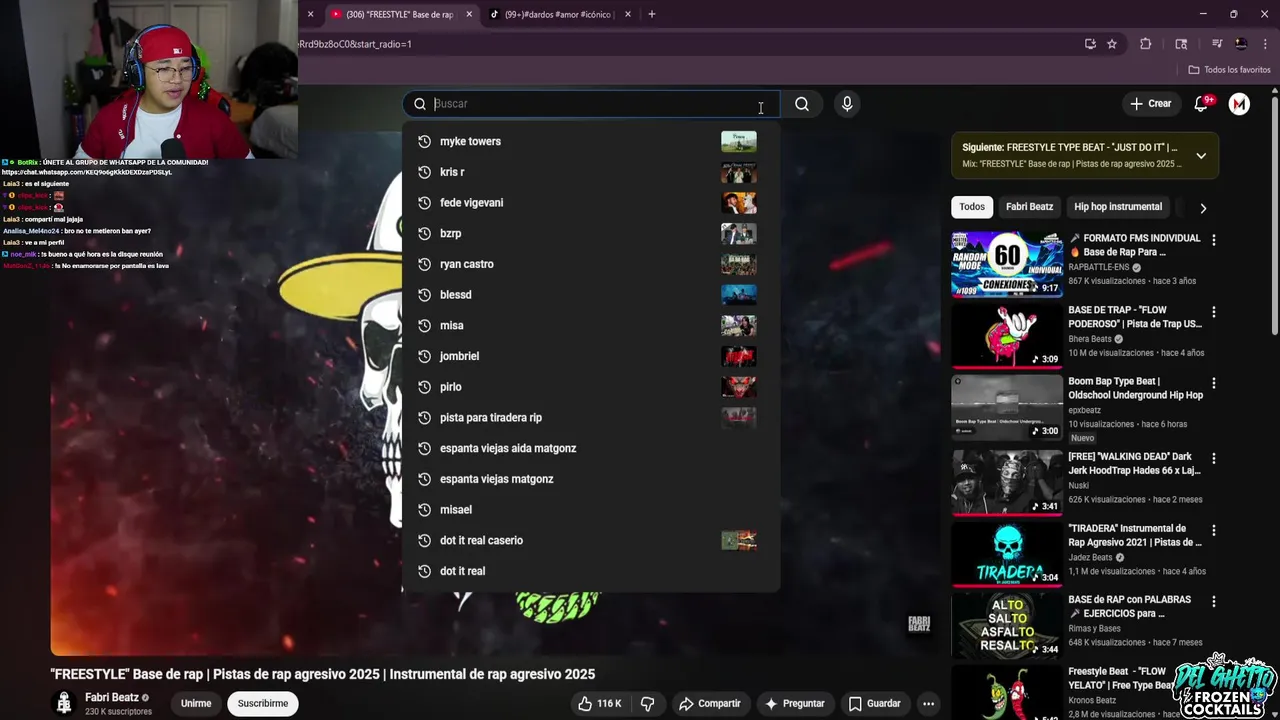Click the Preguntar button
The image size is (1280, 720).
(794, 703)
